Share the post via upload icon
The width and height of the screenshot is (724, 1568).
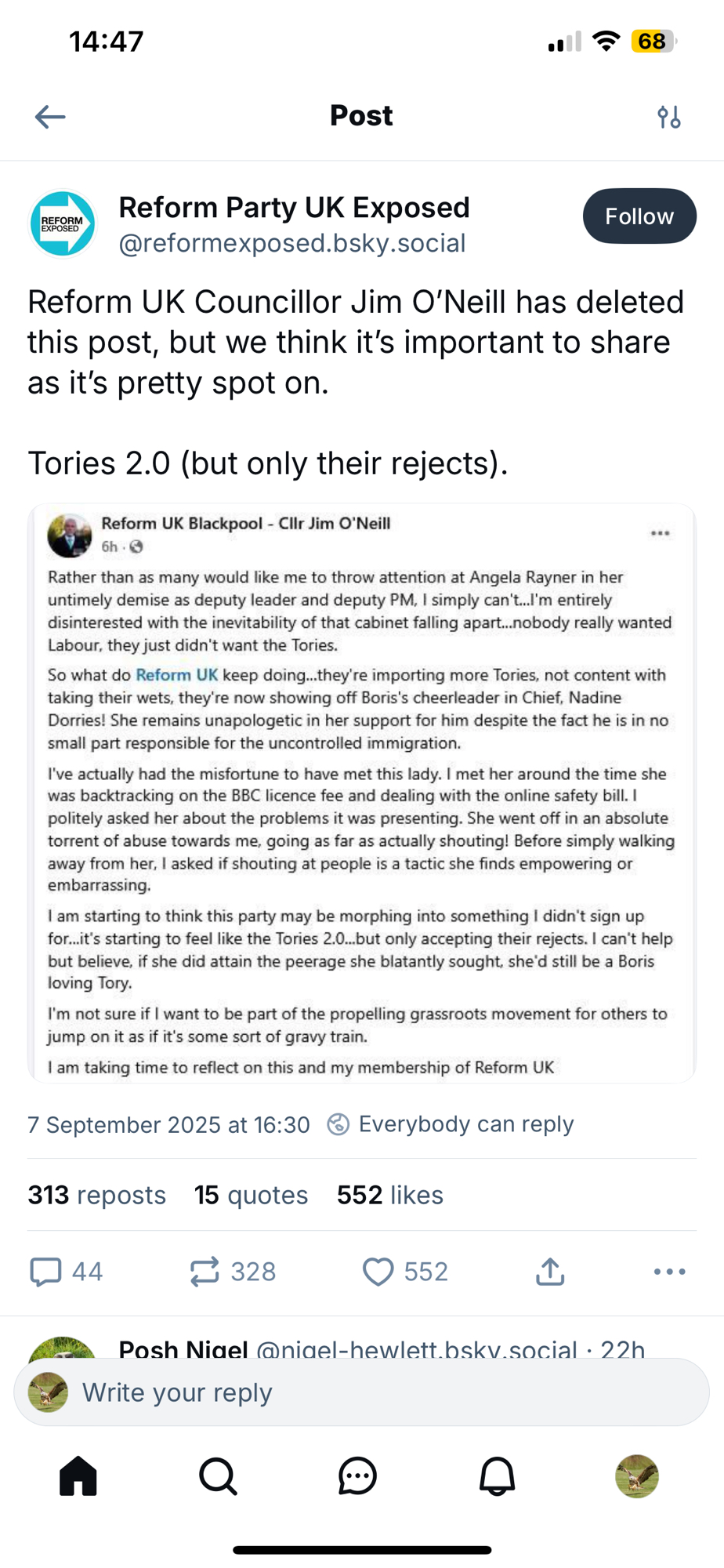(x=550, y=1272)
